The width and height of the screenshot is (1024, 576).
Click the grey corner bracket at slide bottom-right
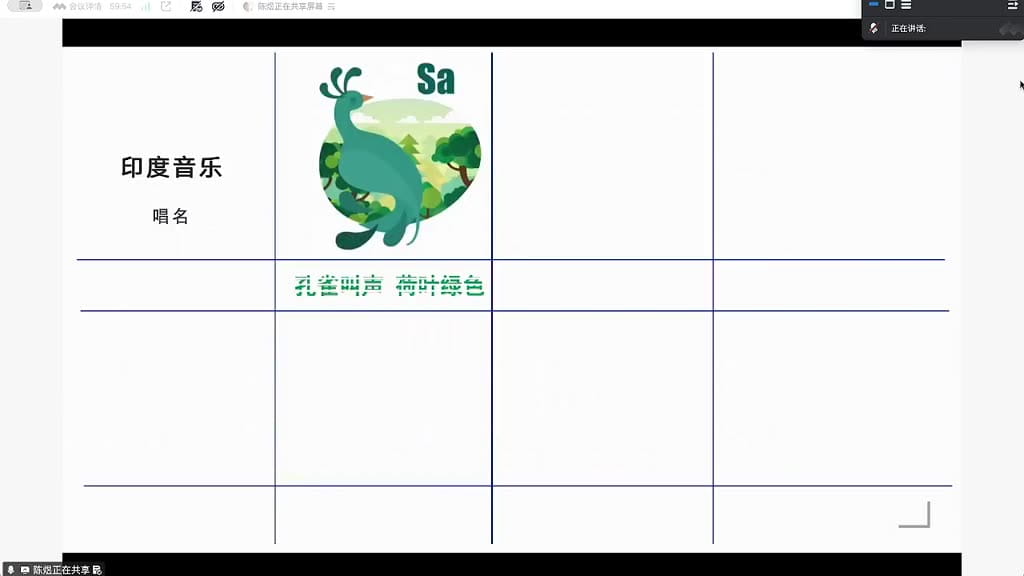(x=914, y=515)
